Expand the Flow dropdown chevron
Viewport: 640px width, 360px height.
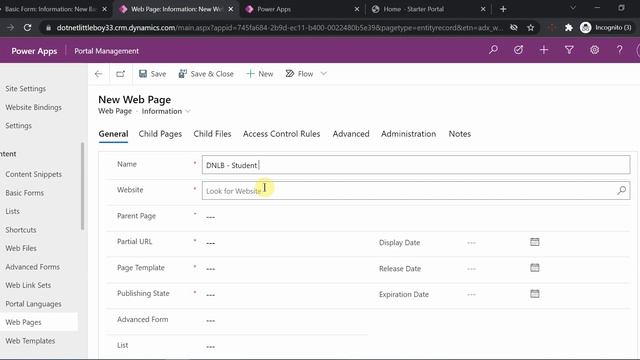[x=324, y=74]
